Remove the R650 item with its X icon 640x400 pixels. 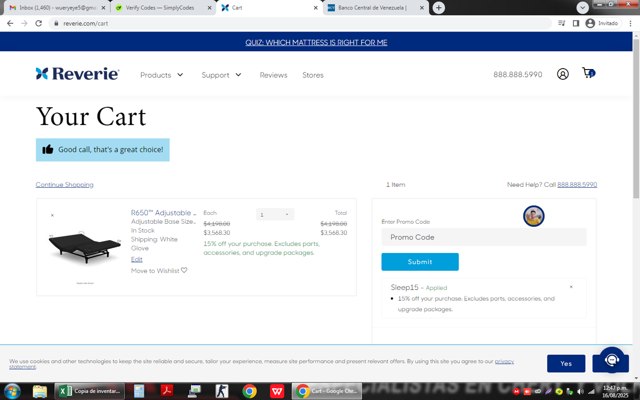coord(52,215)
